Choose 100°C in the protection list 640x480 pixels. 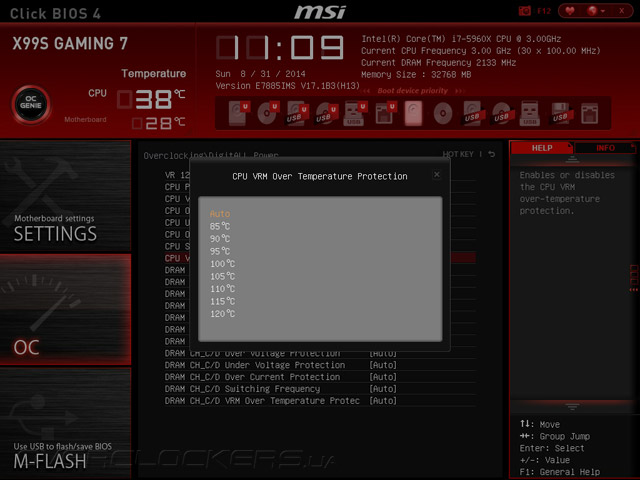tap(222, 264)
